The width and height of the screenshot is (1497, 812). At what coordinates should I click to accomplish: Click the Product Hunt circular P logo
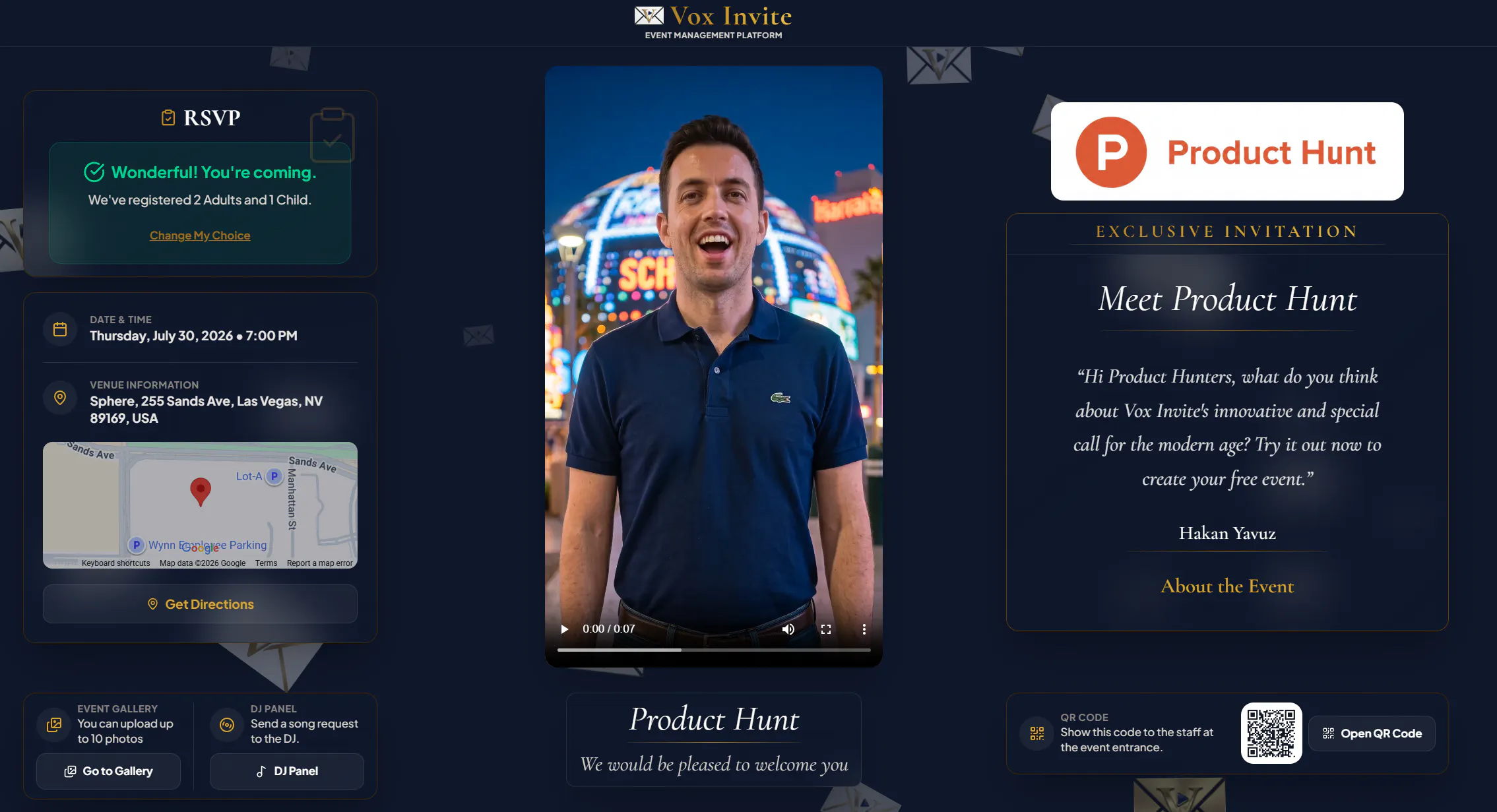tap(1111, 152)
